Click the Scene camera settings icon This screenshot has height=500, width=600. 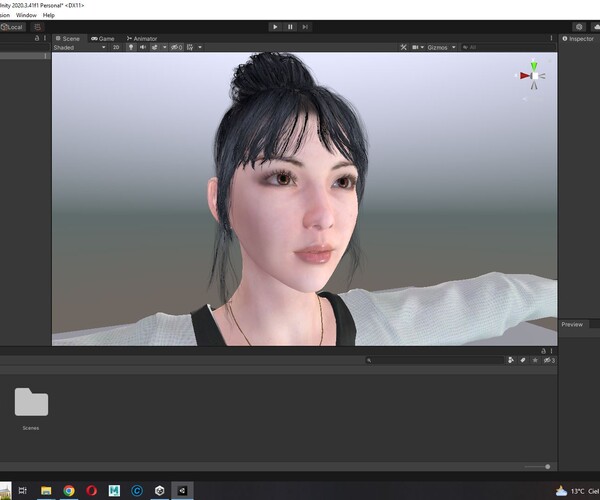[x=415, y=47]
